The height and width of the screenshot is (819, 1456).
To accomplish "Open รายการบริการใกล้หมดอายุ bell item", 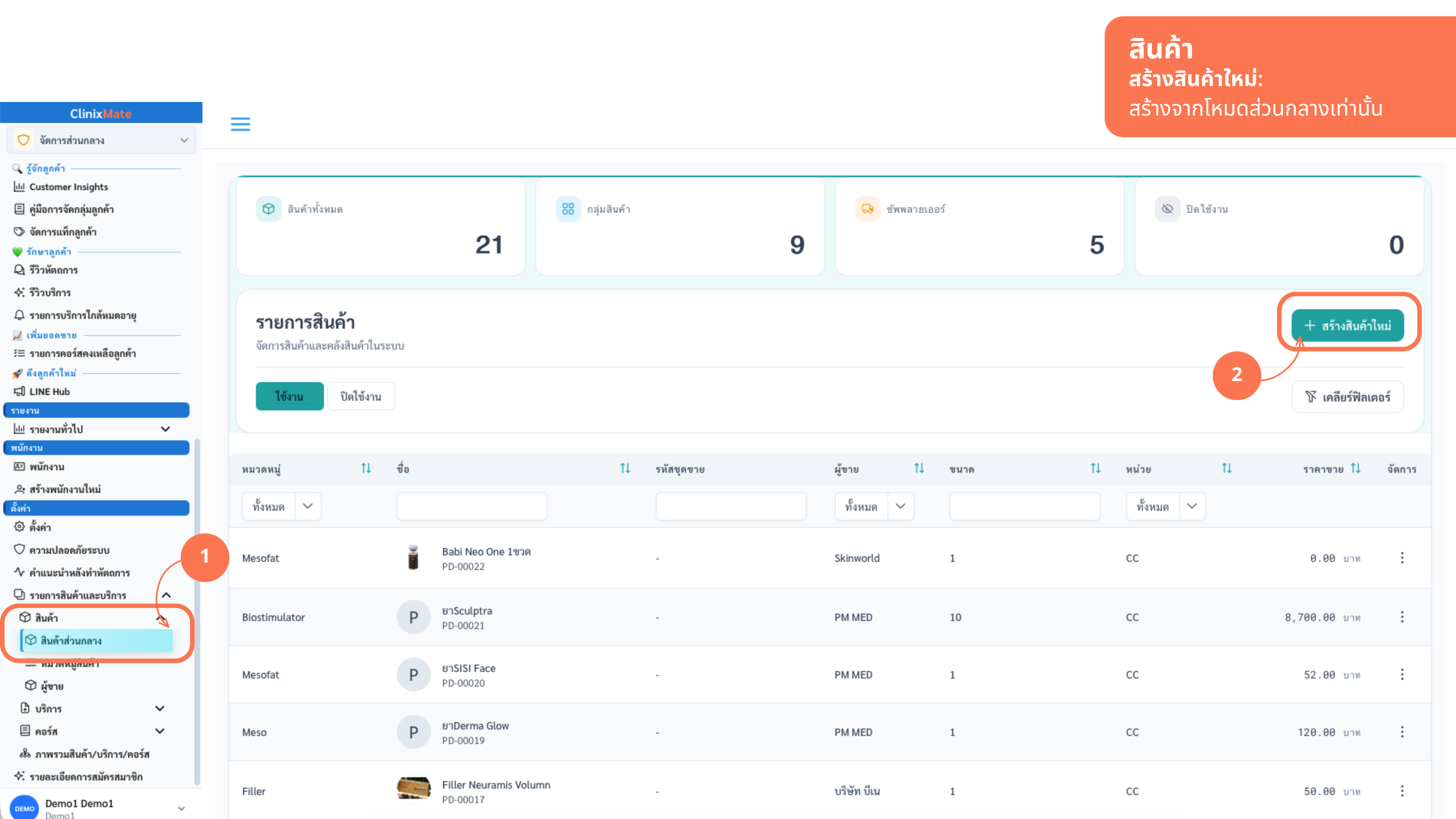I will [x=75, y=315].
